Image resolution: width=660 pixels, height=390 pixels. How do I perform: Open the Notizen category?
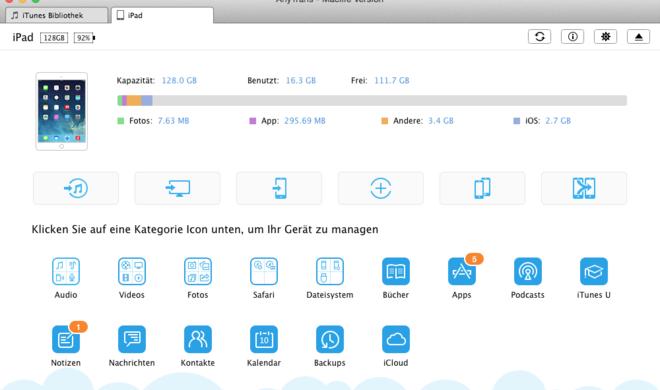(66, 339)
